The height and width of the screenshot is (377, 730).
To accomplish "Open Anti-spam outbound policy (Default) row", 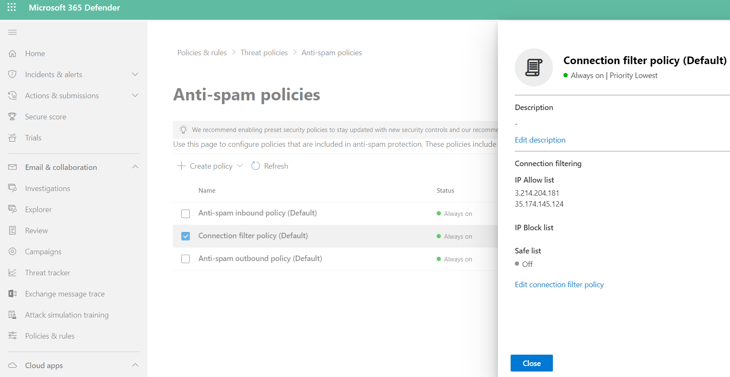I will 260,258.
